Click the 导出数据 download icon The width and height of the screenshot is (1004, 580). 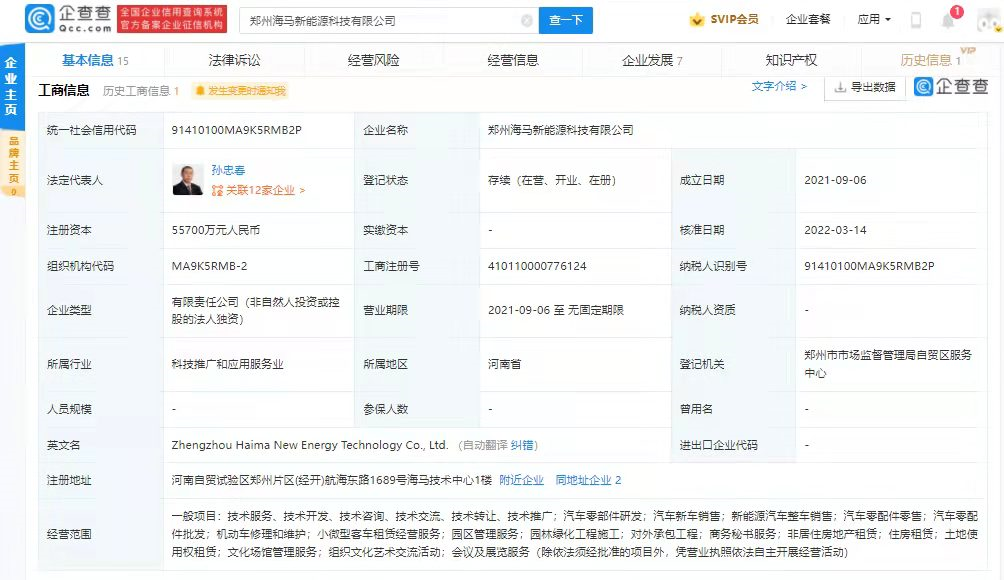click(x=840, y=87)
